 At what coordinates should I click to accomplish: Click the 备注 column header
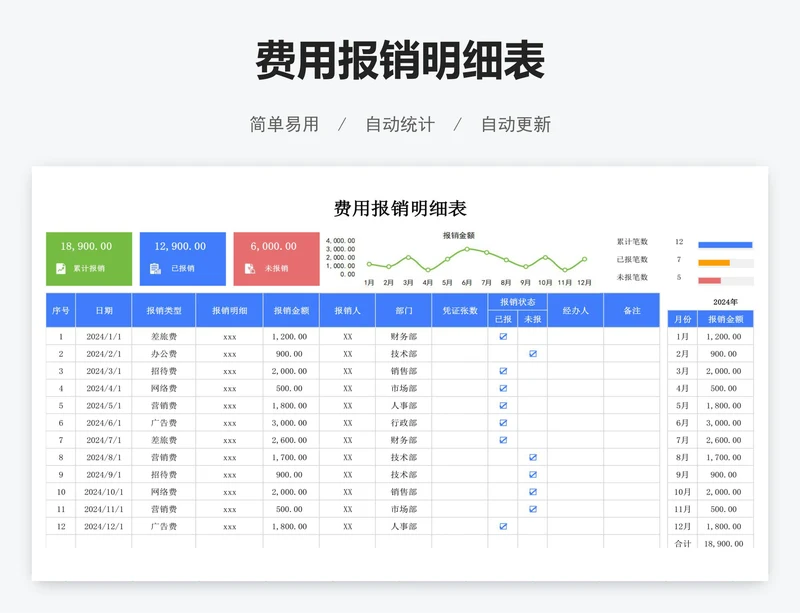pyautogui.click(x=632, y=310)
